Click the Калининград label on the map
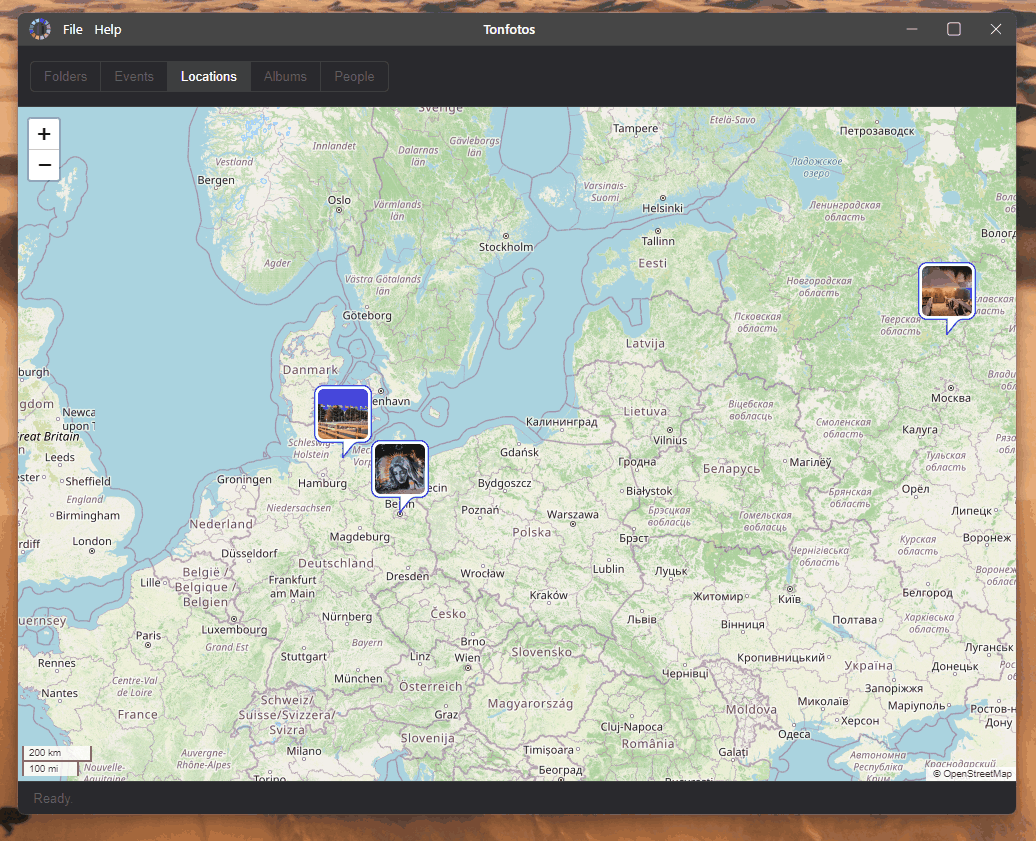This screenshot has width=1036, height=841. point(562,421)
